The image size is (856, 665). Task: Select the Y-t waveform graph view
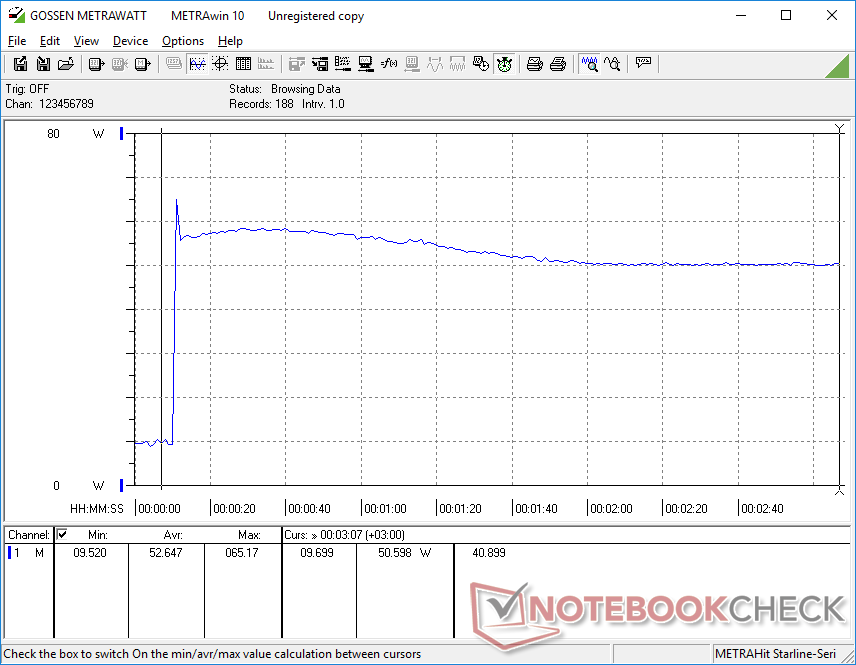point(197,64)
